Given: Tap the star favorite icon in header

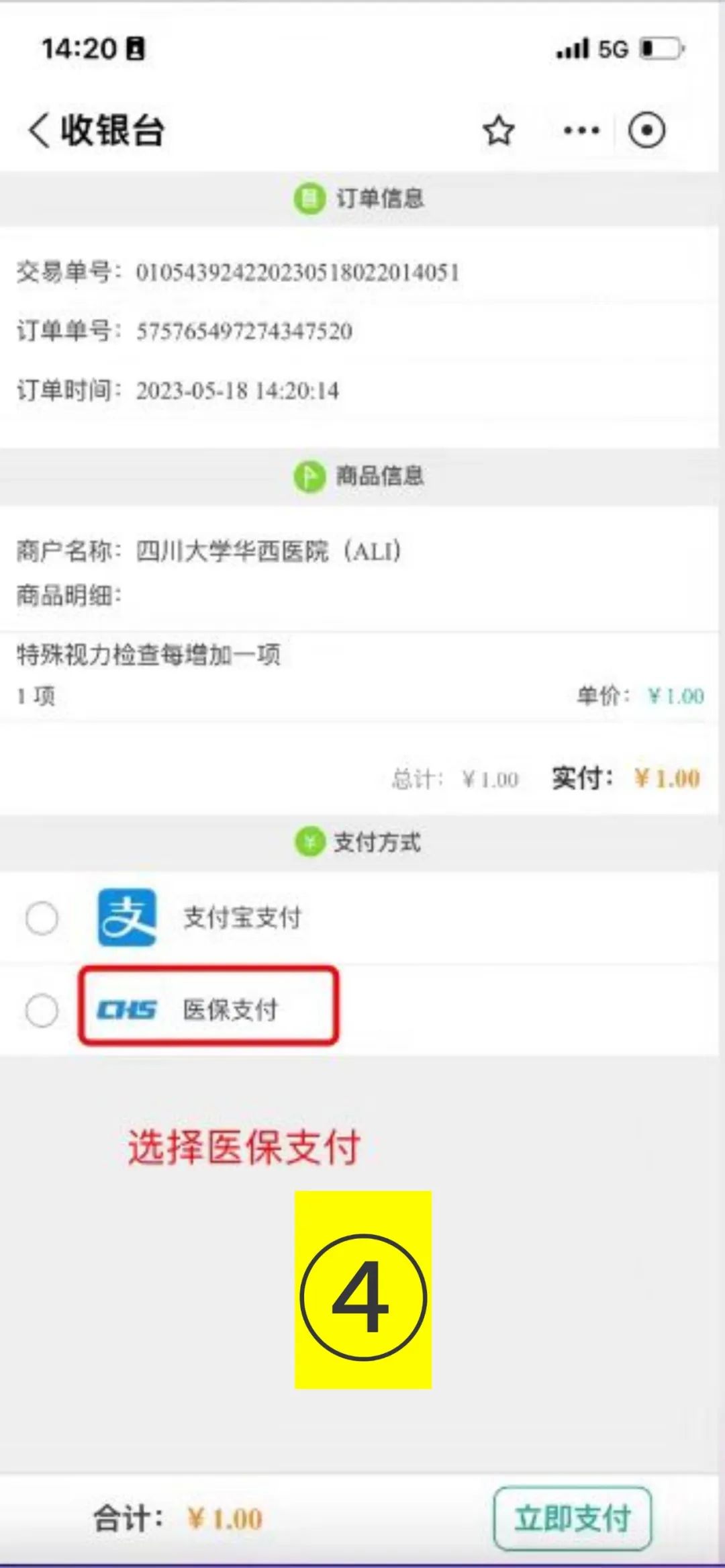Looking at the screenshot, I should tap(498, 132).
